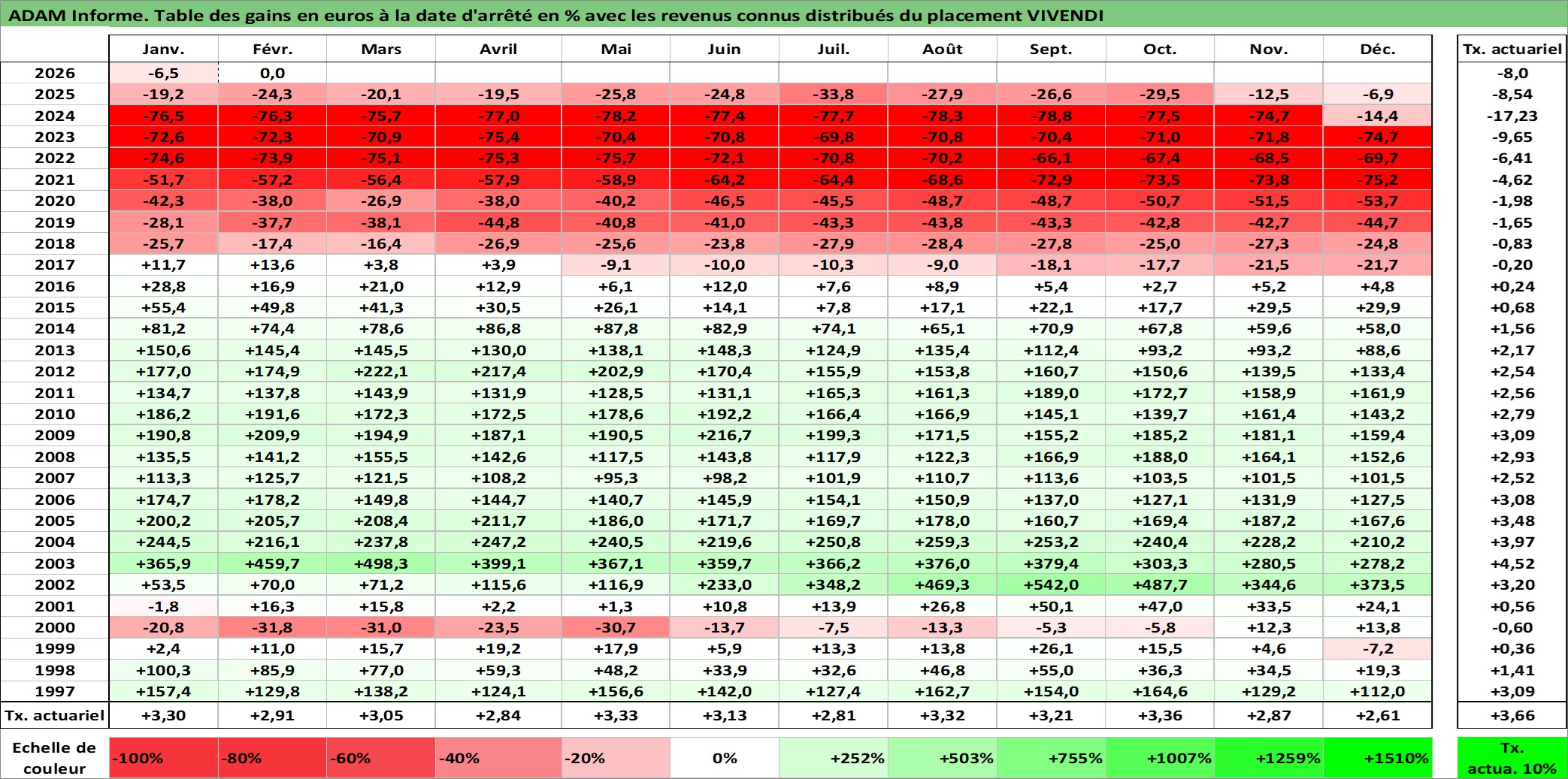Select the January actuarial rate +3,30

pos(164,715)
